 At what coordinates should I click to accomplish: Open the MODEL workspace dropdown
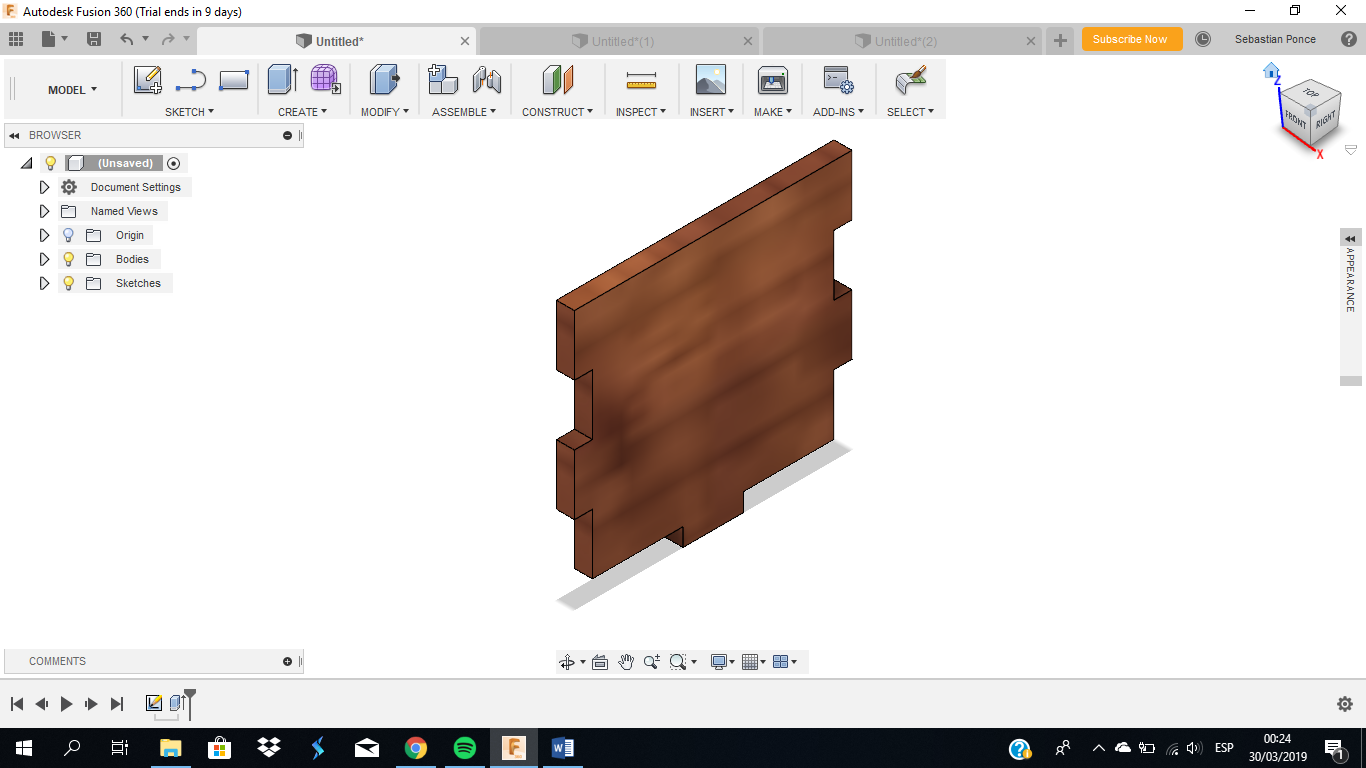pos(73,90)
